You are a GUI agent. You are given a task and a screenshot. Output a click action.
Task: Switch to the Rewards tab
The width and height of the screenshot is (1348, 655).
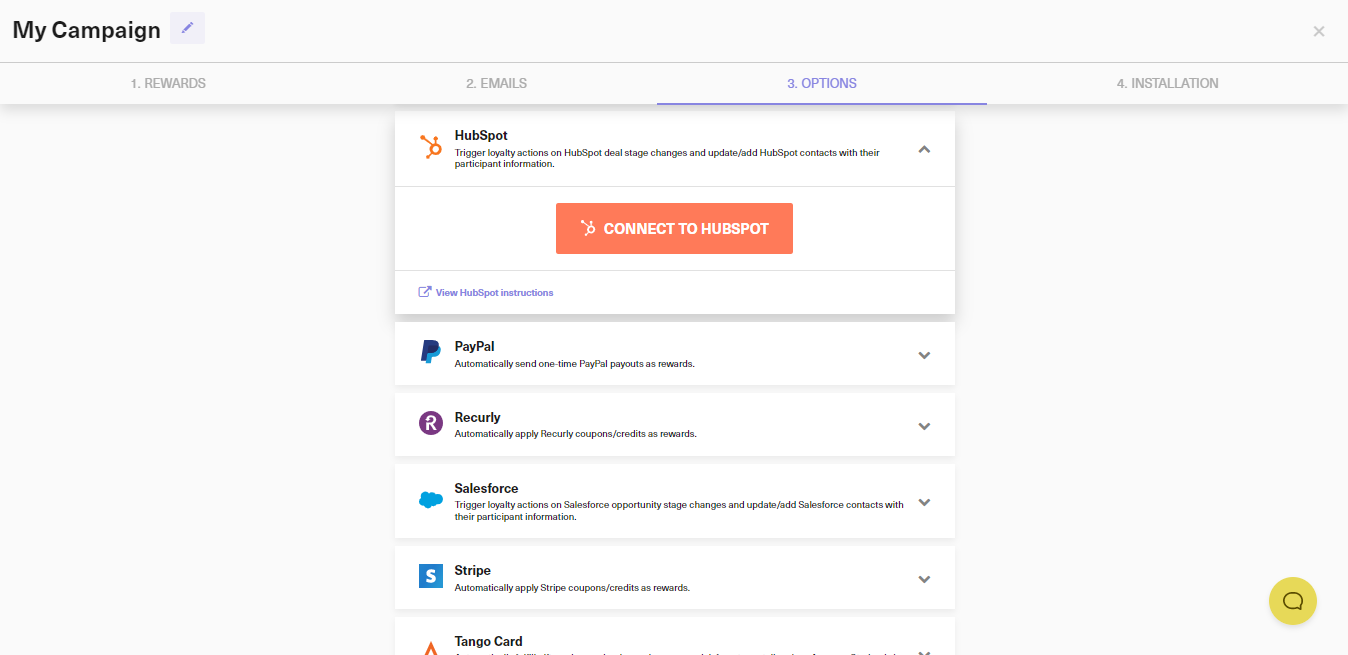tap(168, 83)
